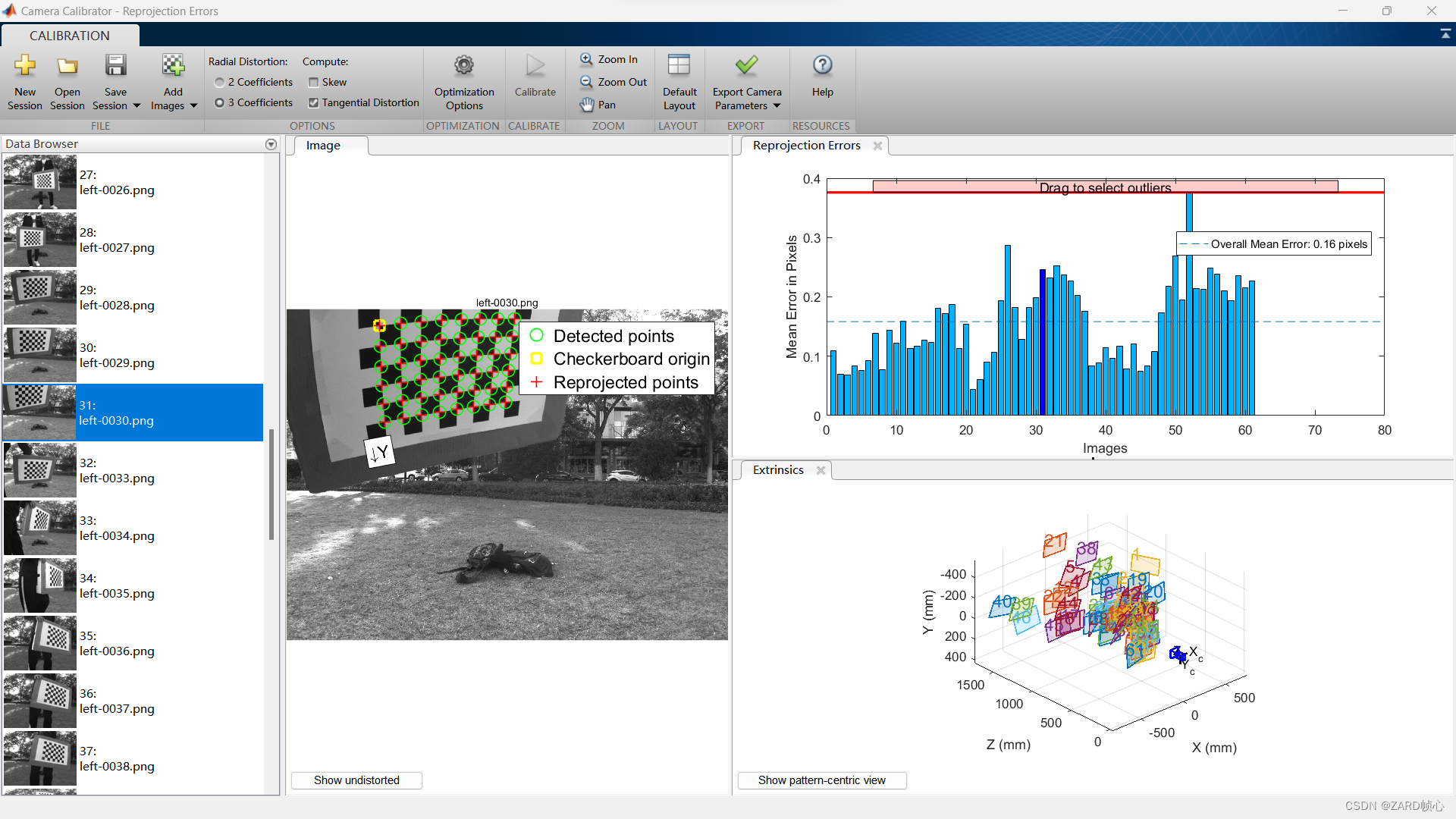Open the Add Images dropdown arrow
This screenshot has width=1456, height=819.
tap(194, 106)
